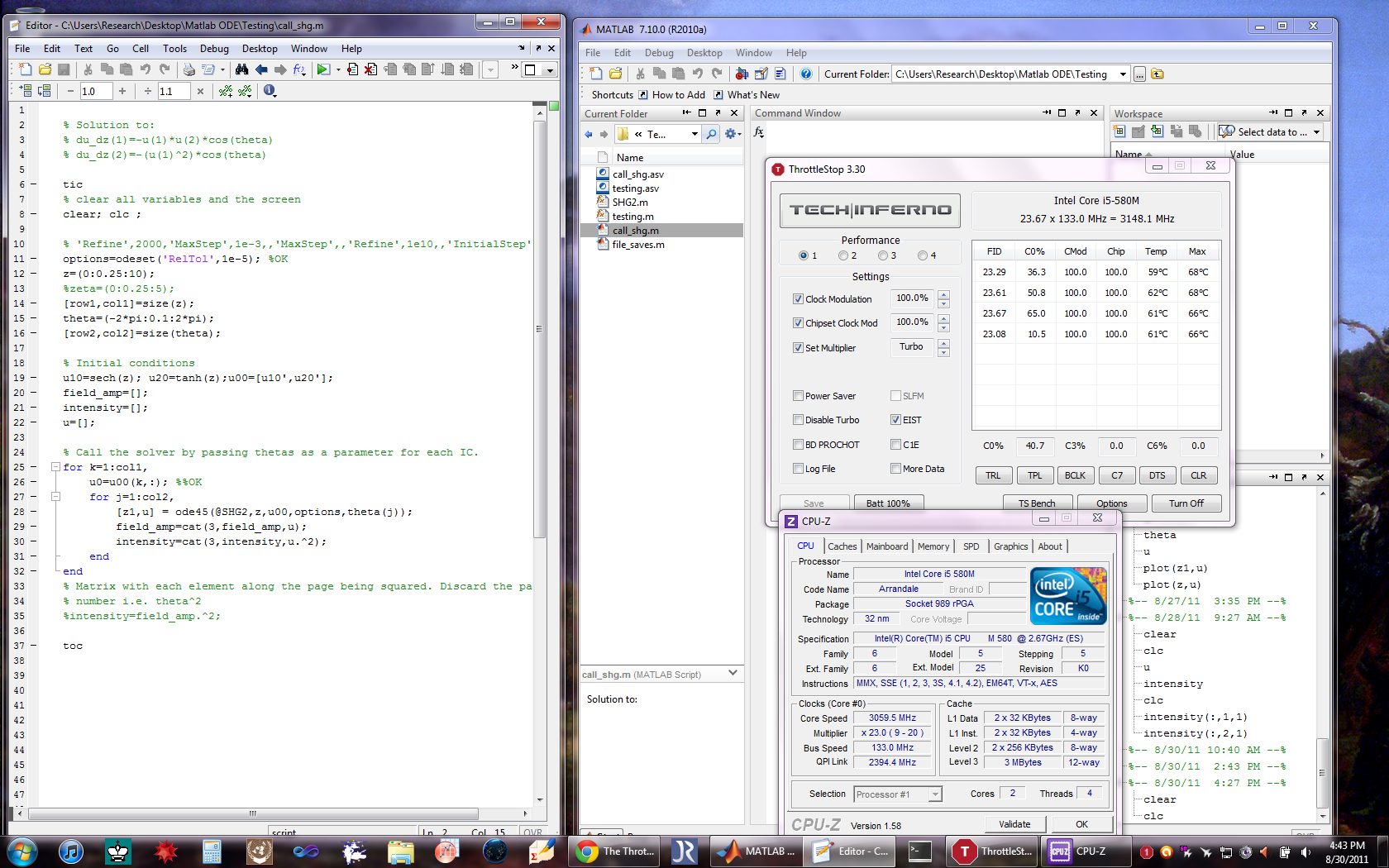Open the Current Folder path dropdown
1389x868 pixels.
pyautogui.click(x=1122, y=74)
